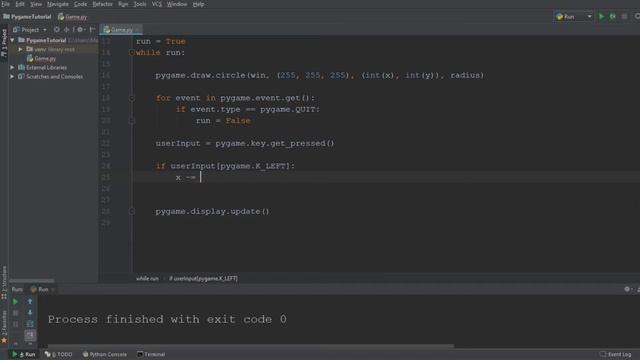The width and height of the screenshot is (640, 360).
Task: Click Game.py in the navigation breadcrumb
Action: point(73,17)
